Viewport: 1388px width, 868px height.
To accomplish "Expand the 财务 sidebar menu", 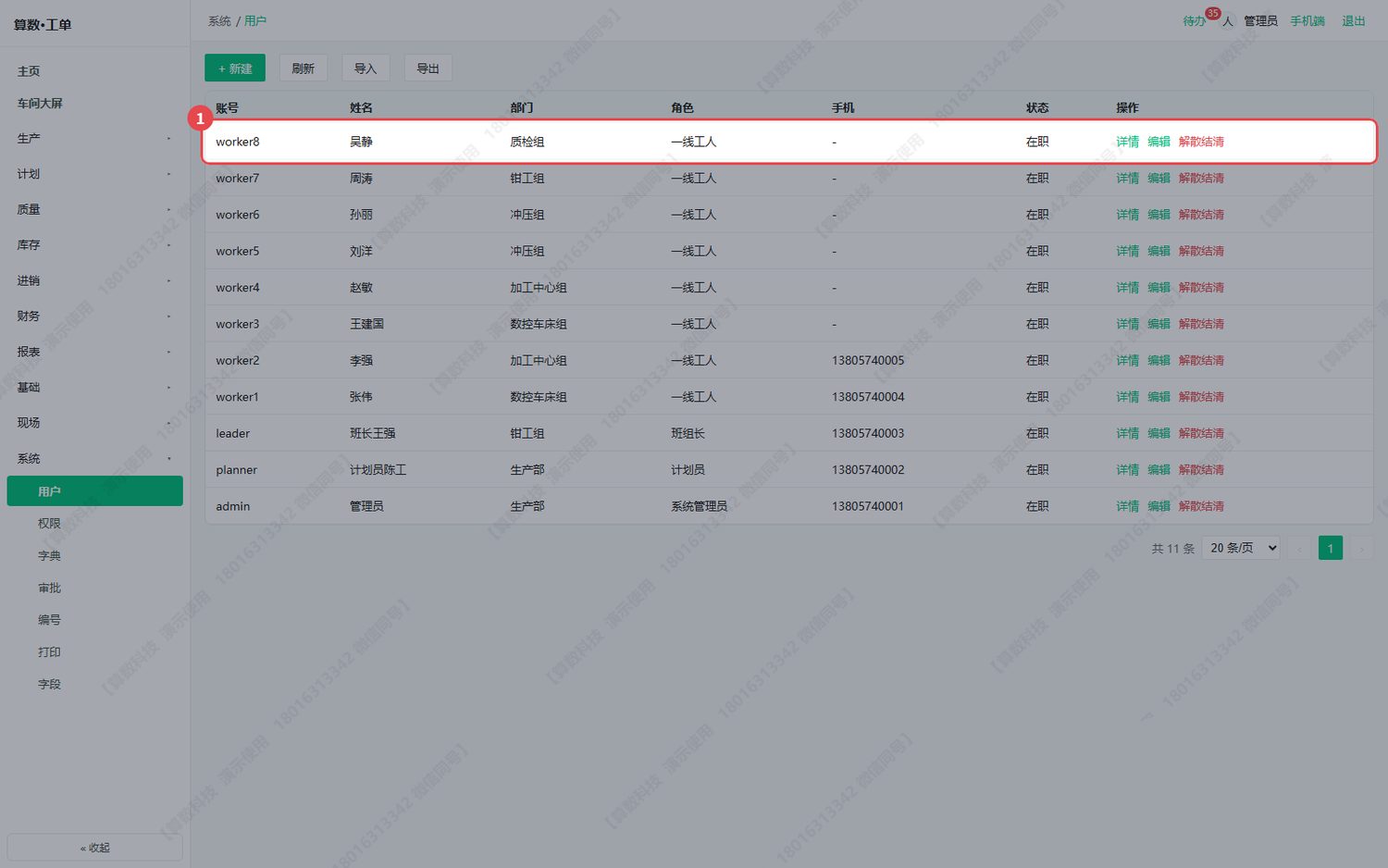I will (x=94, y=316).
